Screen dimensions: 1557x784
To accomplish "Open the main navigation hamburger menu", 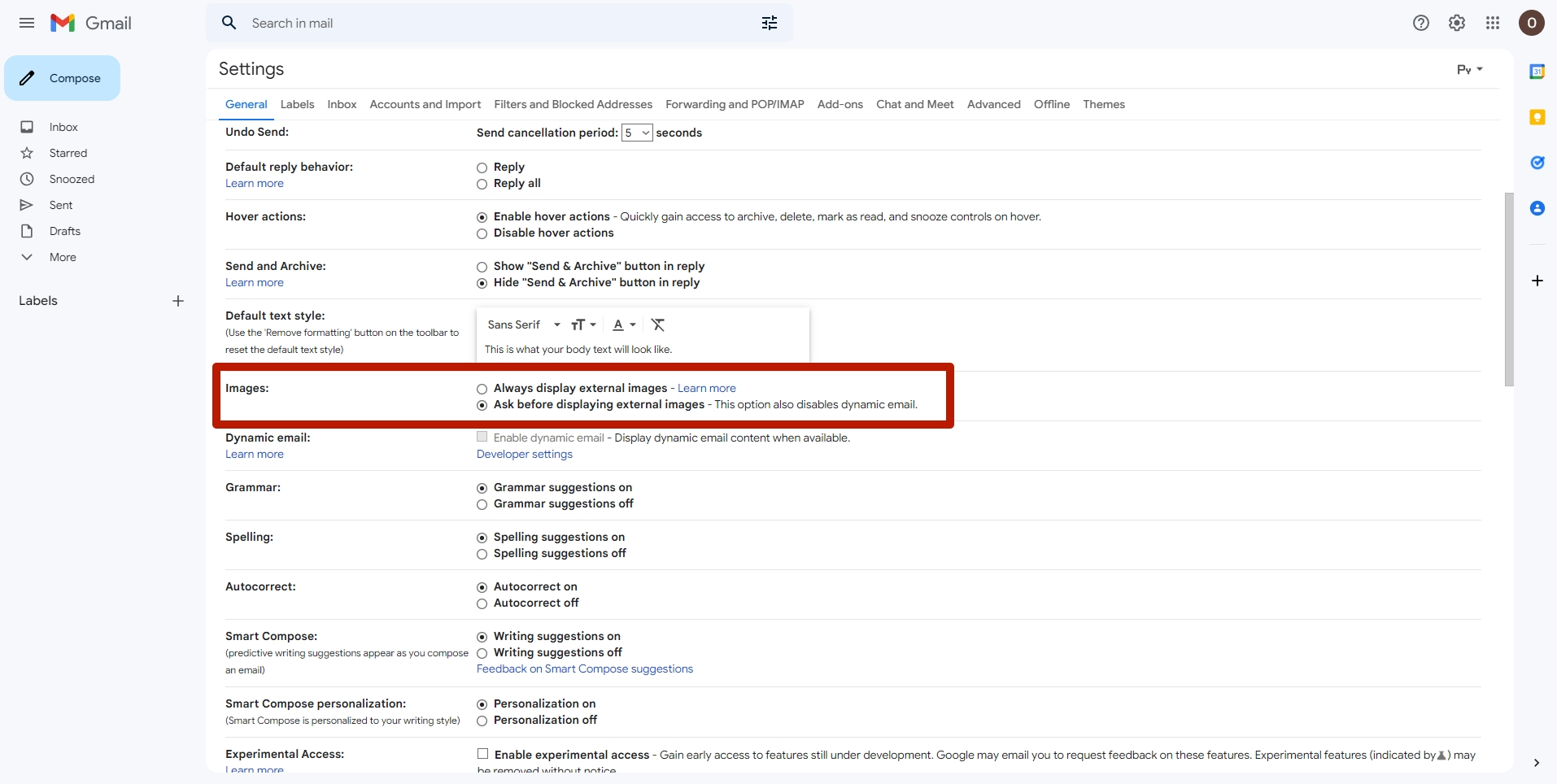I will pos(26,23).
